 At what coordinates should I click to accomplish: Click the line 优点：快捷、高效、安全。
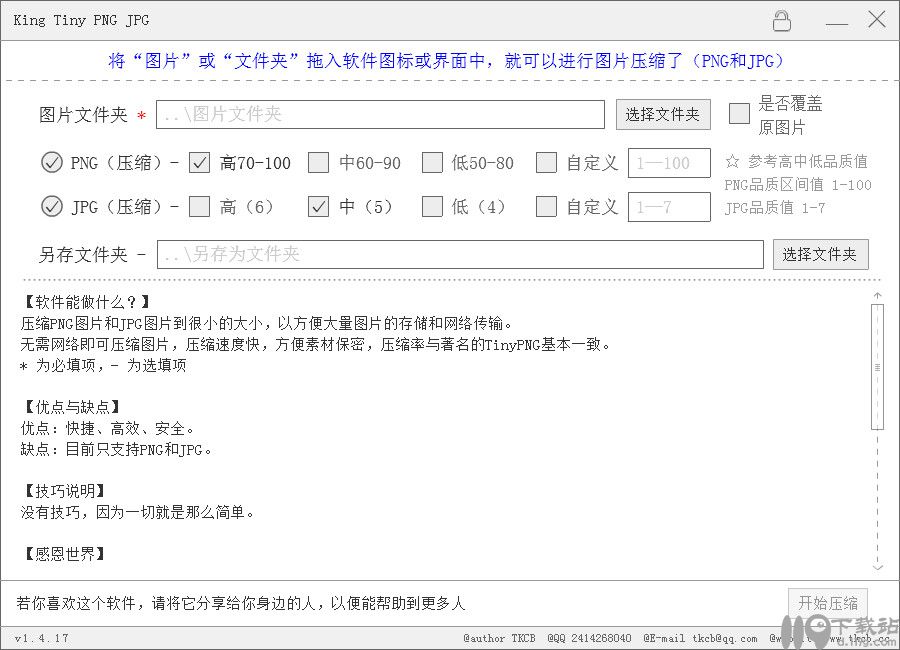tap(108, 428)
